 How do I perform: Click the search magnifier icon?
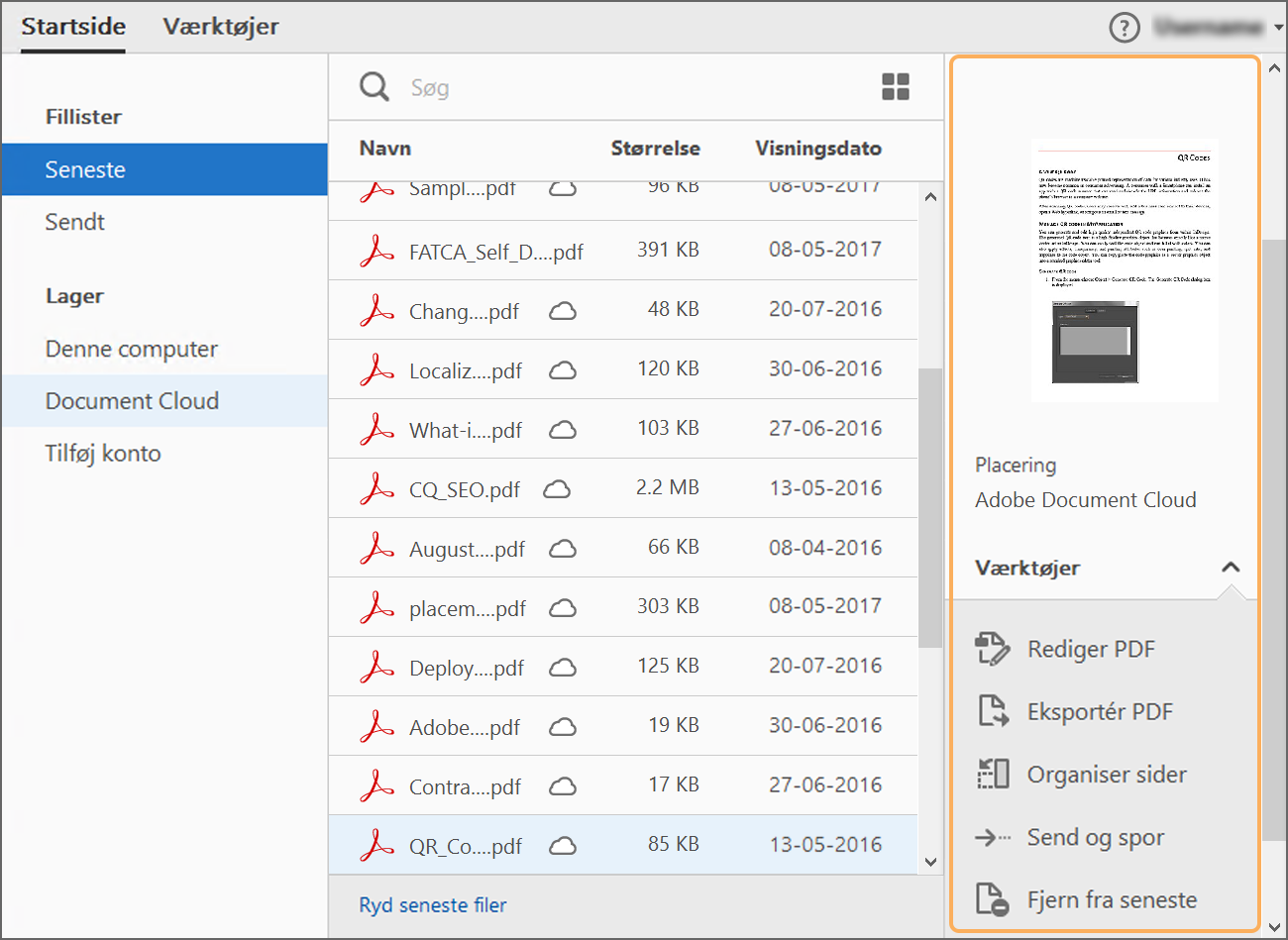[375, 87]
